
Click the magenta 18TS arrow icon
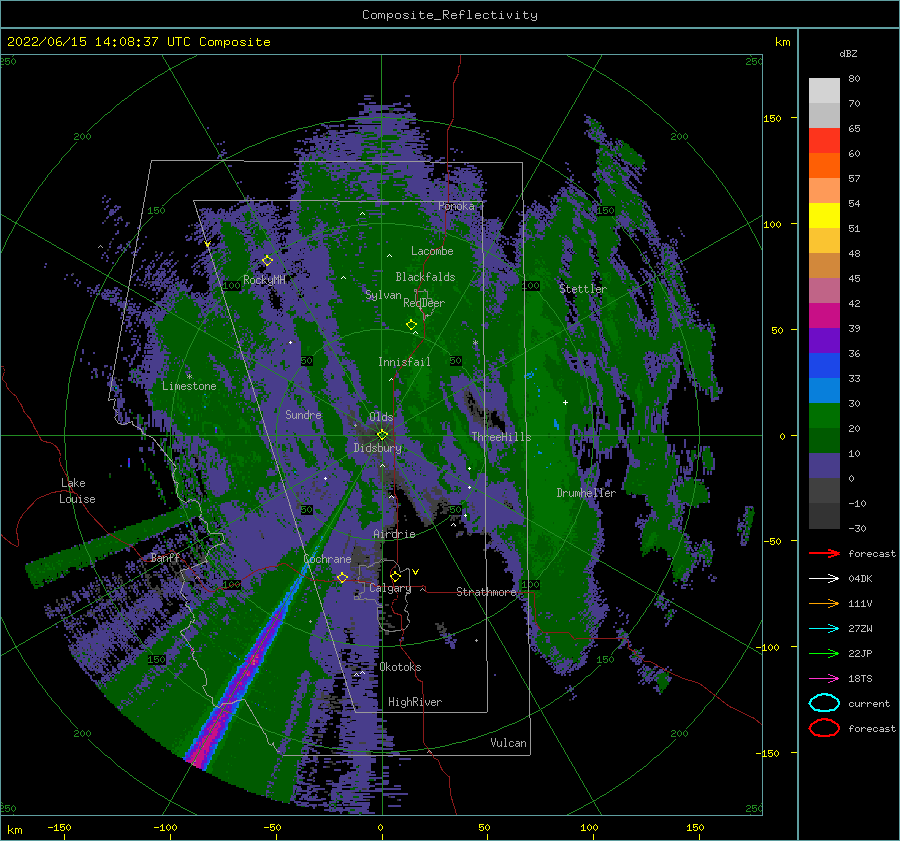pos(824,679)
